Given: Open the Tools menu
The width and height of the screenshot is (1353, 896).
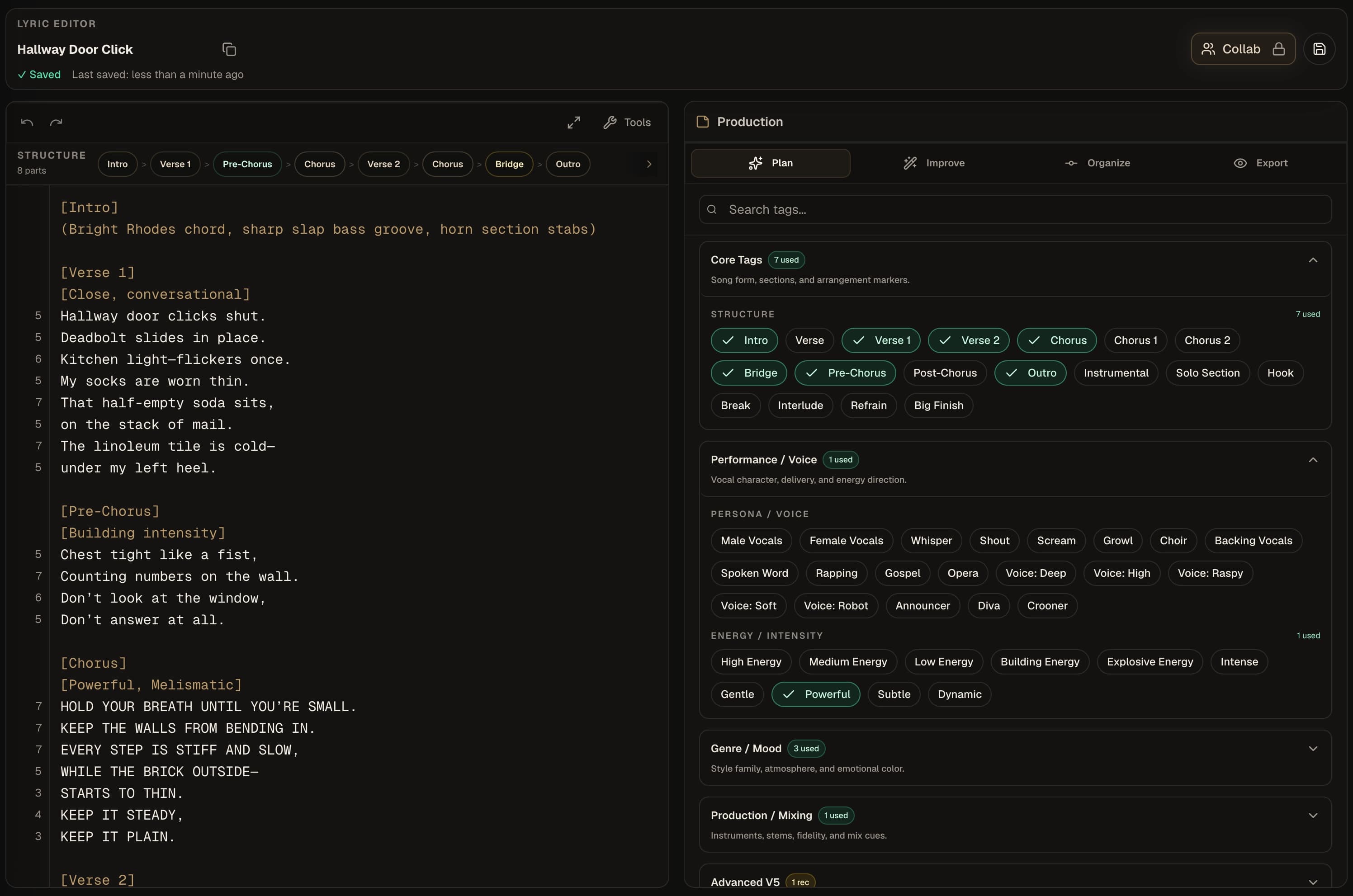Looking at the screenshot, I should pos(627,123).
